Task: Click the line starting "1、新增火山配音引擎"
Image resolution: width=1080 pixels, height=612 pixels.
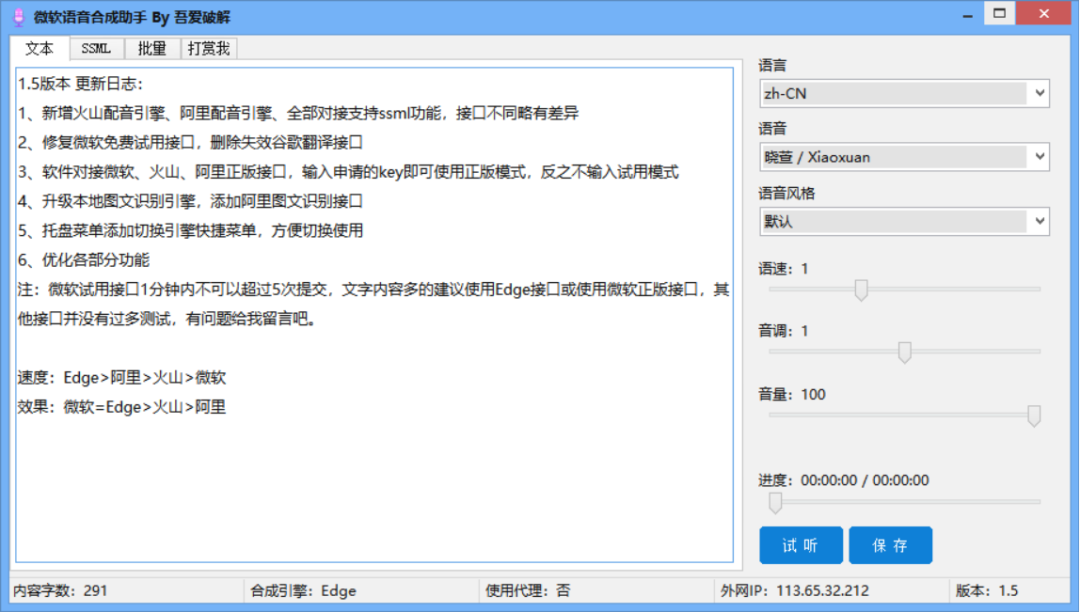Action: (298, 113)
